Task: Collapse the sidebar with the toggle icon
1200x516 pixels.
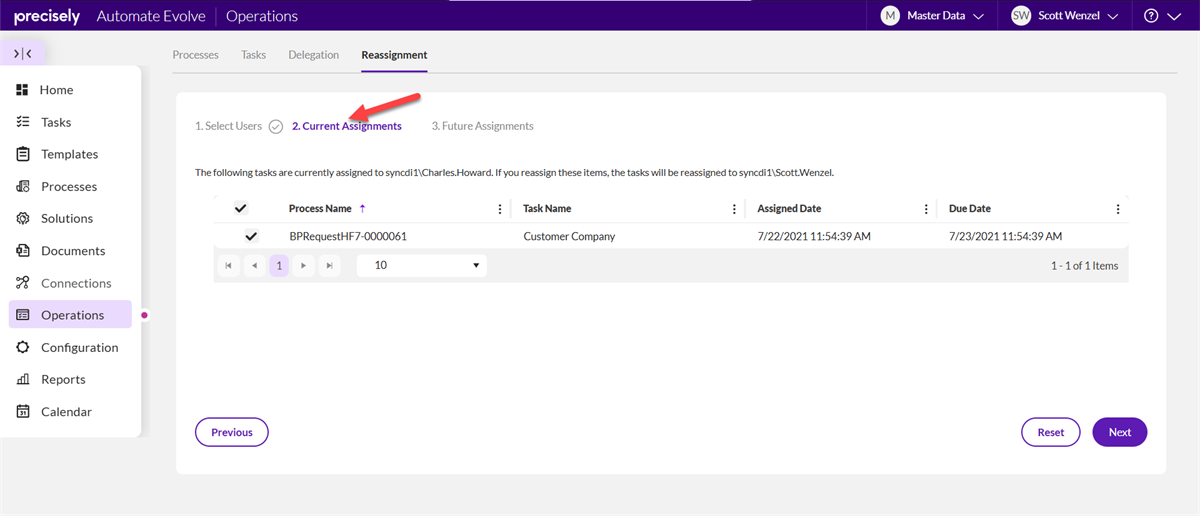Action: click(x=23, y=54)
